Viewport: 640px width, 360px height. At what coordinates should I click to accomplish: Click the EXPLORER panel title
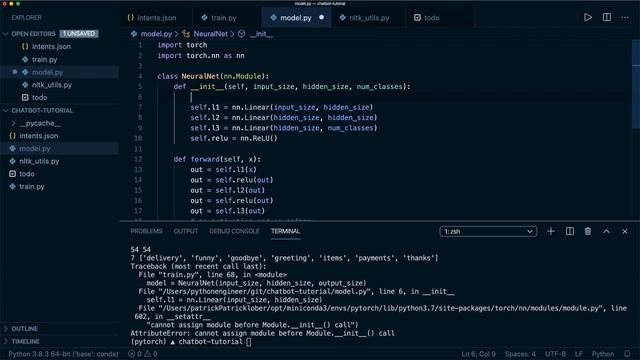(x=27, y=18)
